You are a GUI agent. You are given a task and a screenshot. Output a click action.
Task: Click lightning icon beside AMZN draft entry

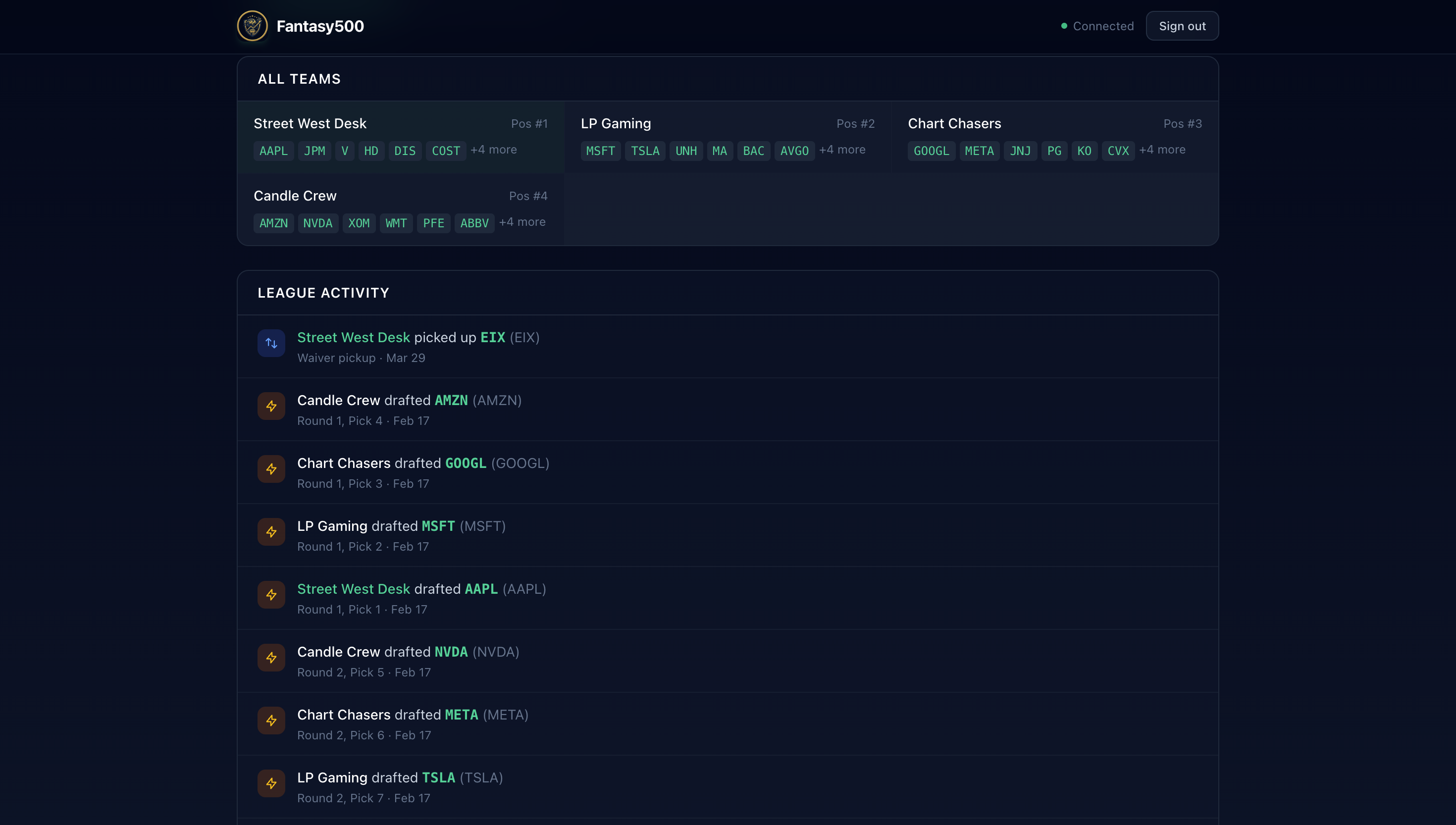271,406
